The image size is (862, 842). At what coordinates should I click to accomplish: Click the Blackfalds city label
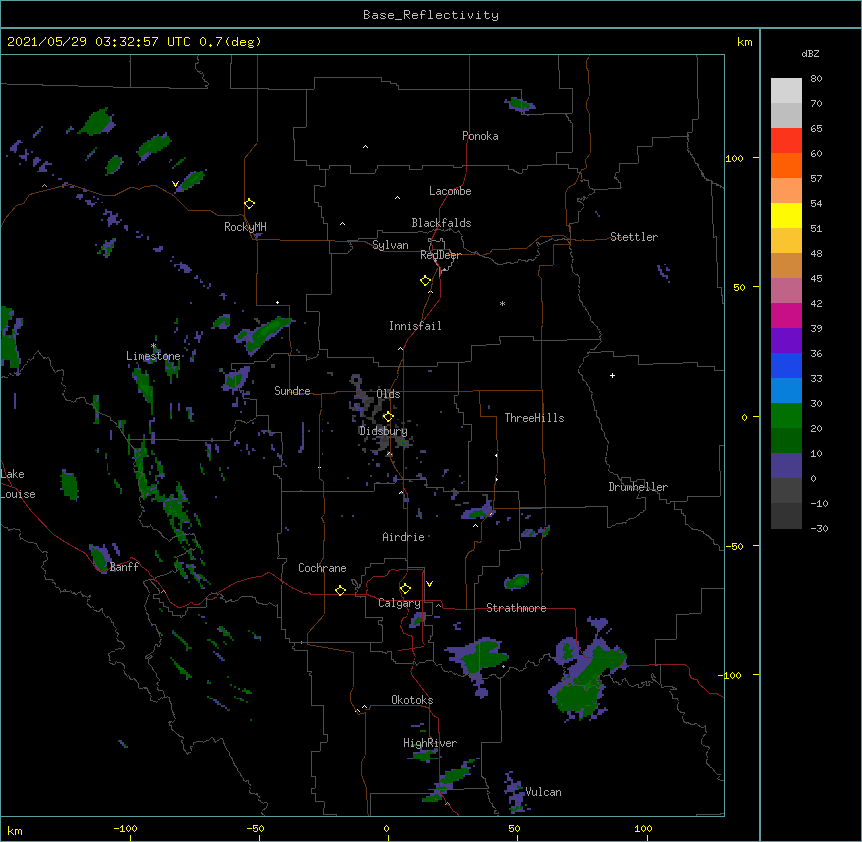[441, 223]
